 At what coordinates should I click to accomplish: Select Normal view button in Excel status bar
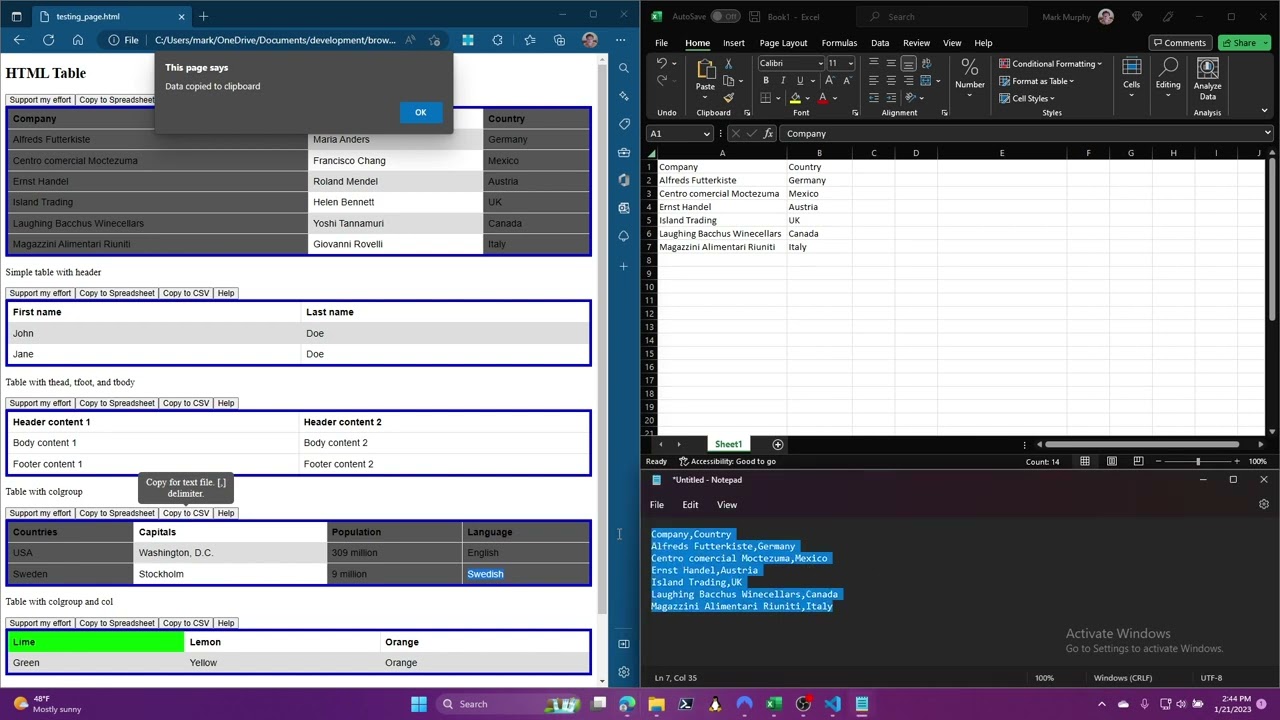point(1084,461)
